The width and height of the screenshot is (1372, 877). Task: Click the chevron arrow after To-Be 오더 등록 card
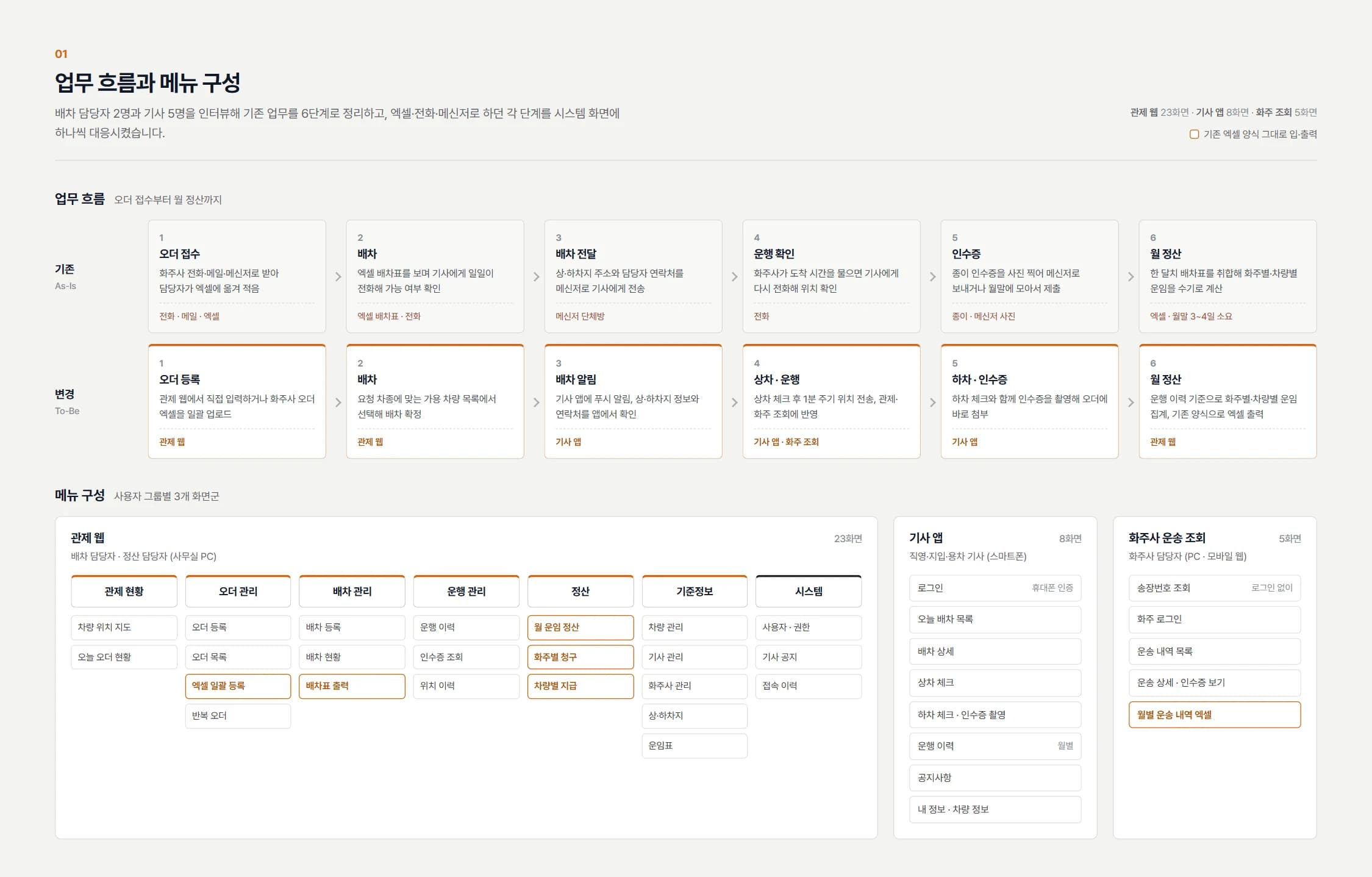tap(338, 403)
